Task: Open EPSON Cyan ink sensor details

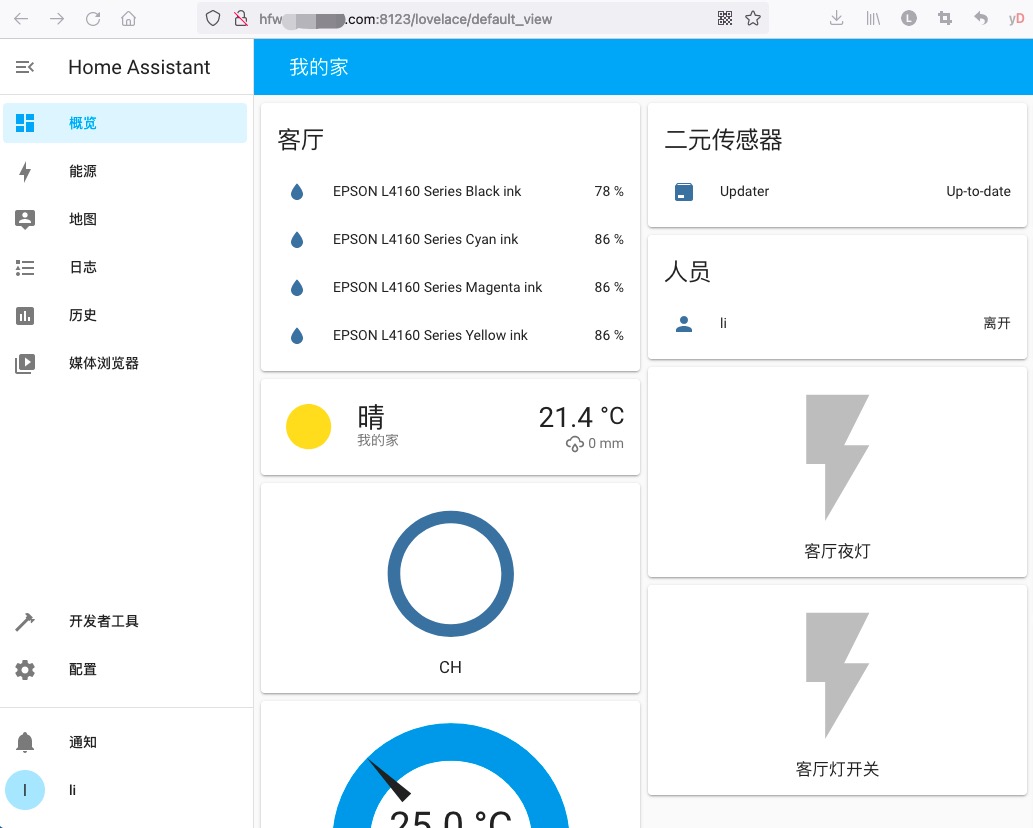Action: pos(451,239)
